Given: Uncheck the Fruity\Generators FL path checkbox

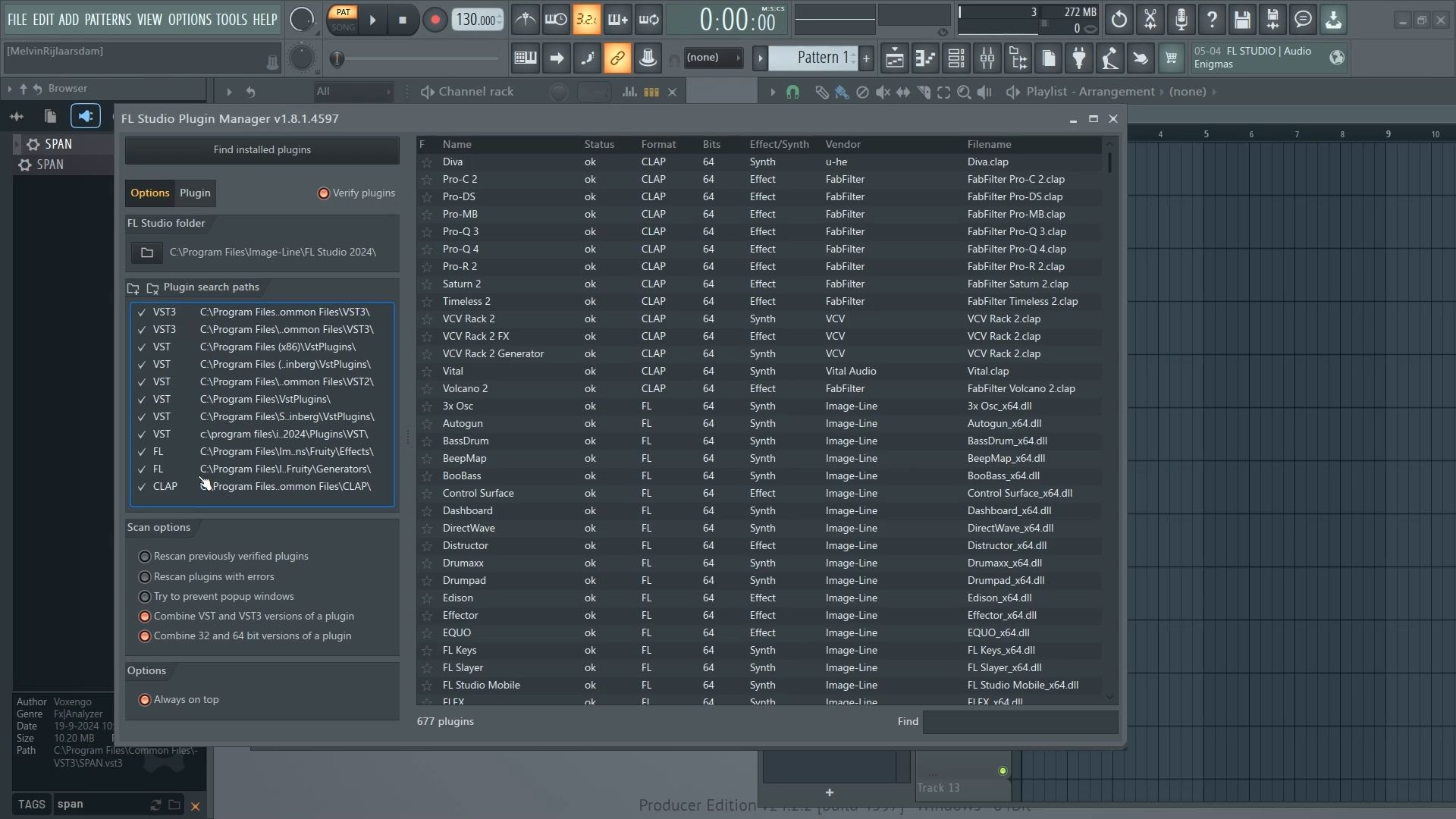Looking at the screenshot, I should click(142, 469).
